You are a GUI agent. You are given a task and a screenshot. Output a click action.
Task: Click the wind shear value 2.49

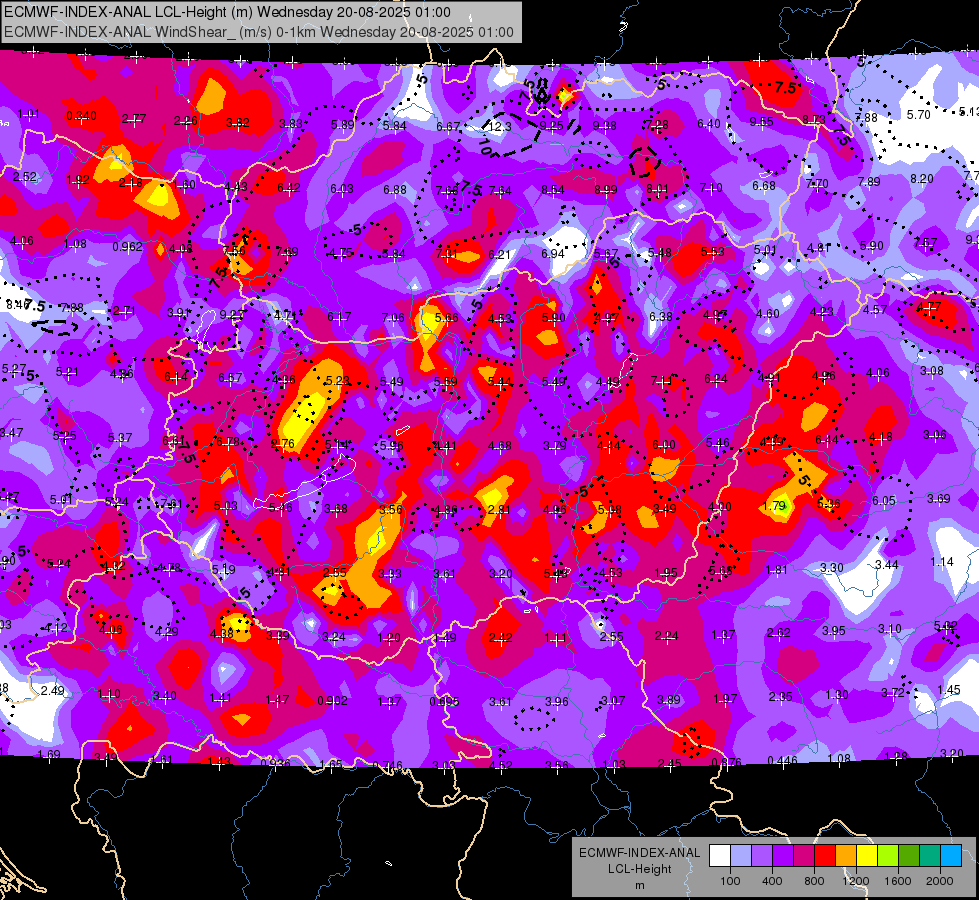coord(52,690)
